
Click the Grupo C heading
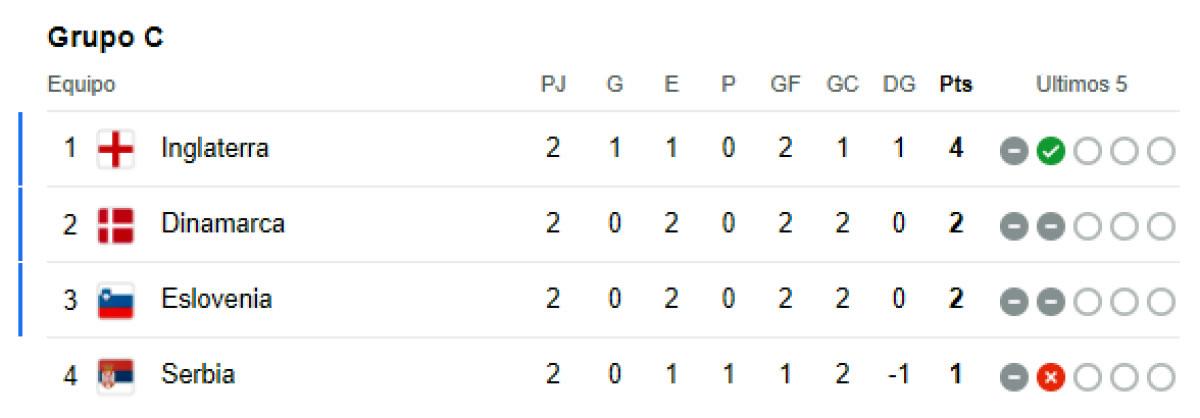tap(106, 38)
